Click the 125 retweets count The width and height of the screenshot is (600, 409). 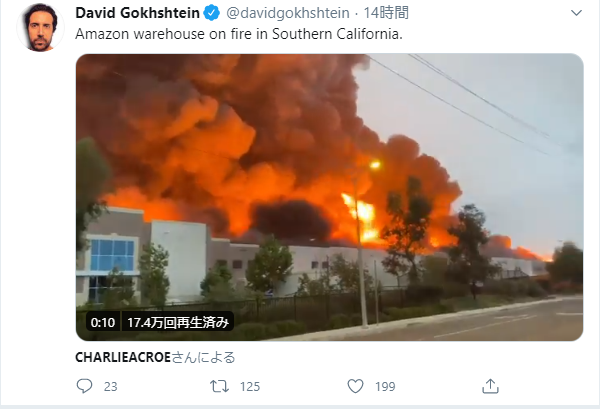(x=250, y=386)
